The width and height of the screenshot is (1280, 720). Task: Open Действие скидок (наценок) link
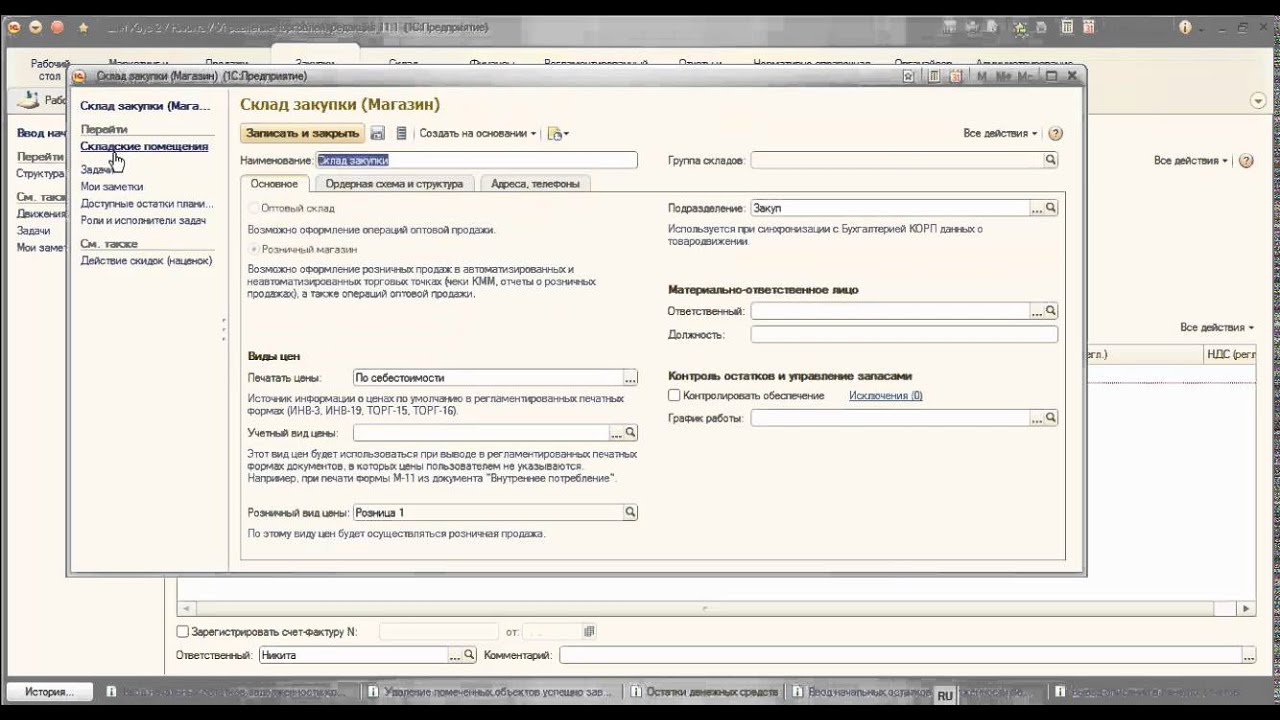pyautogui.click(x=146, y=260)
